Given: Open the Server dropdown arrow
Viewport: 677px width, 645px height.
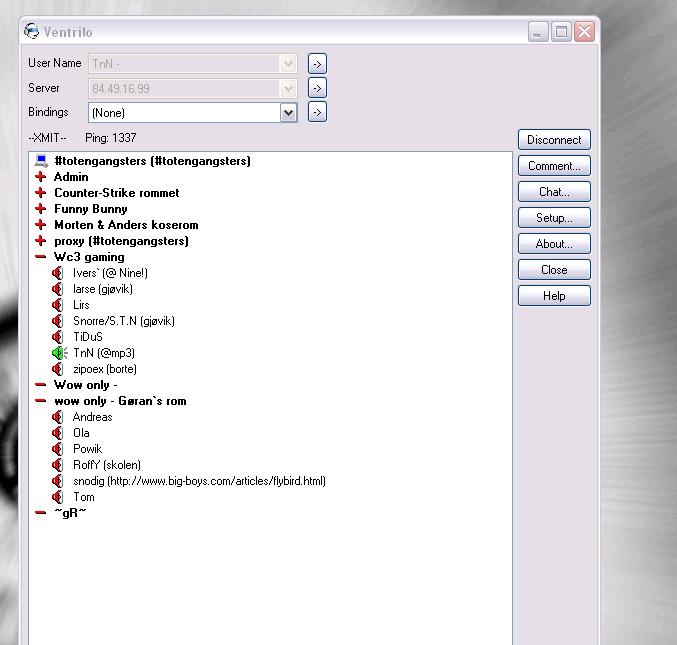Looking at the screenshot, I should (288, 89).
